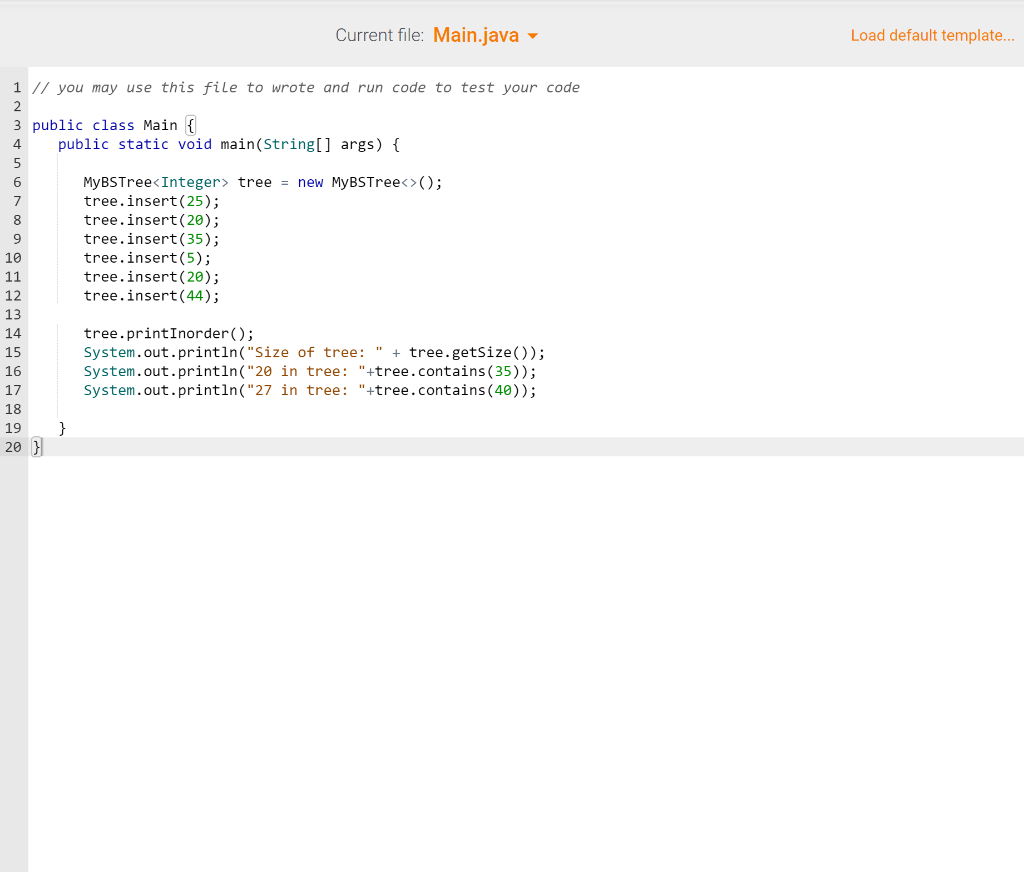This screenshot has height=872, width=1024.
Task: Click the MyBSTree<Integer> tree declaration line
Action: [263, 182]
